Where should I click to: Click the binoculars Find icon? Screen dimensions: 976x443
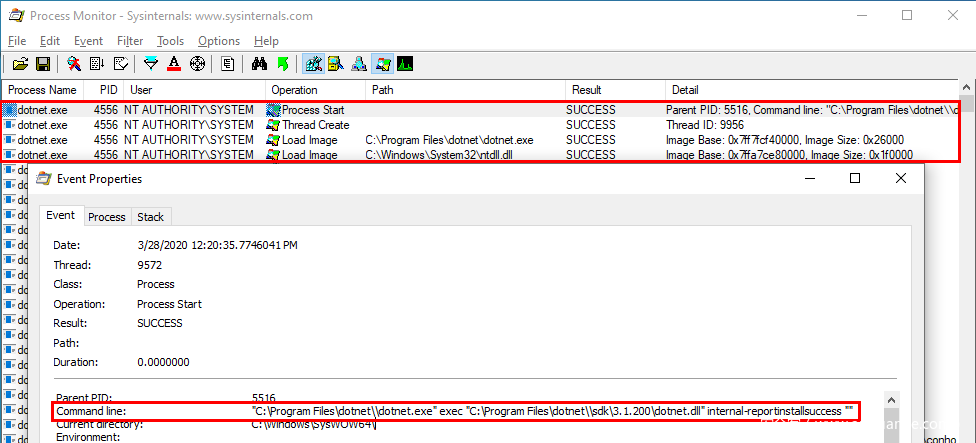[259, 64]
